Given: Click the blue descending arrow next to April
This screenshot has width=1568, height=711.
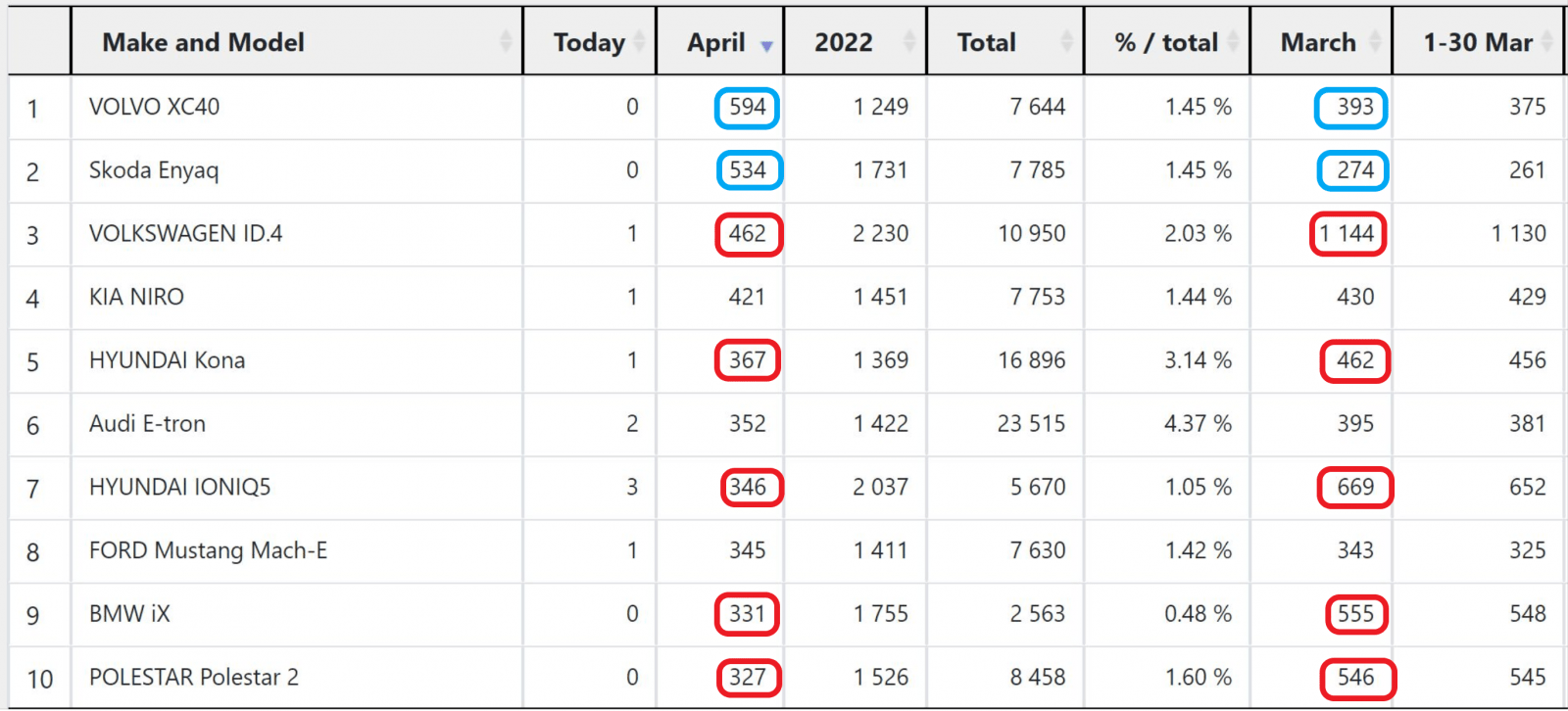Looking at the screenshot, I should 766,45.
